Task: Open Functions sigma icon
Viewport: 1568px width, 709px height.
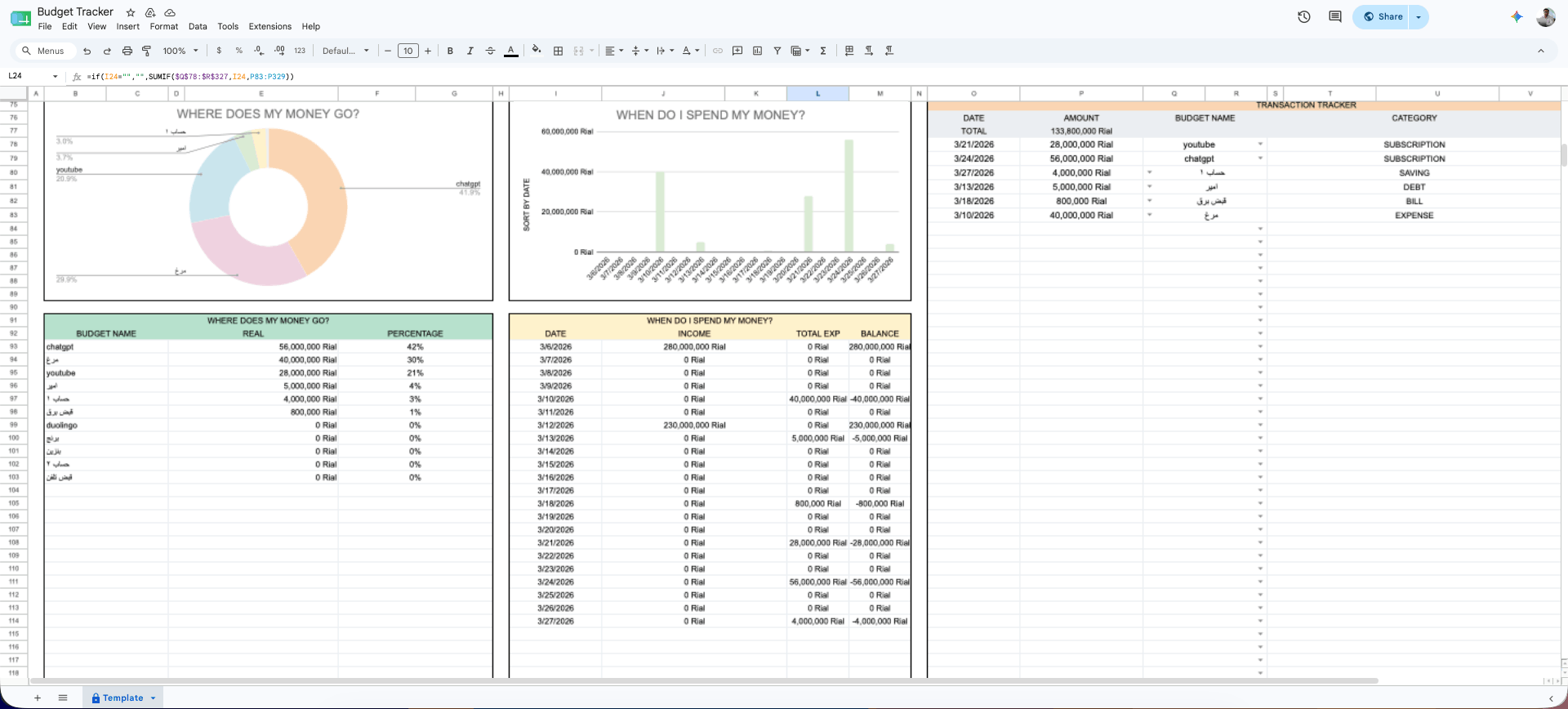Action: coord(823,51)
